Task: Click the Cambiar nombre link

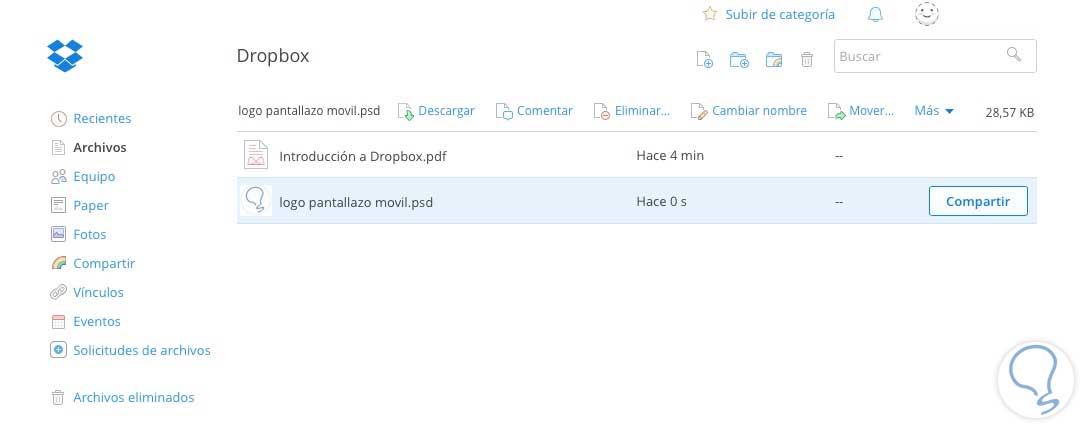Action: 759,111
